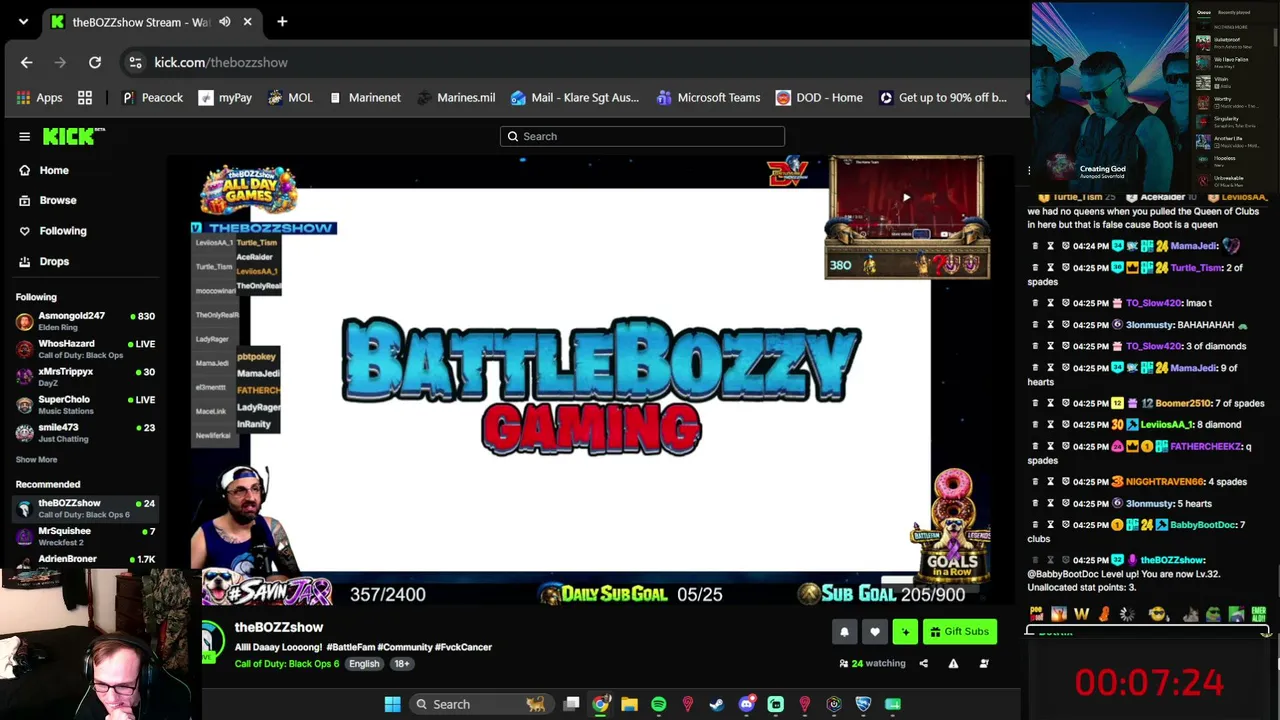The height and width of the screenshot is (720, 1280).
Task: Click the green subscribe star button
Action: click(x=905, y=631)
